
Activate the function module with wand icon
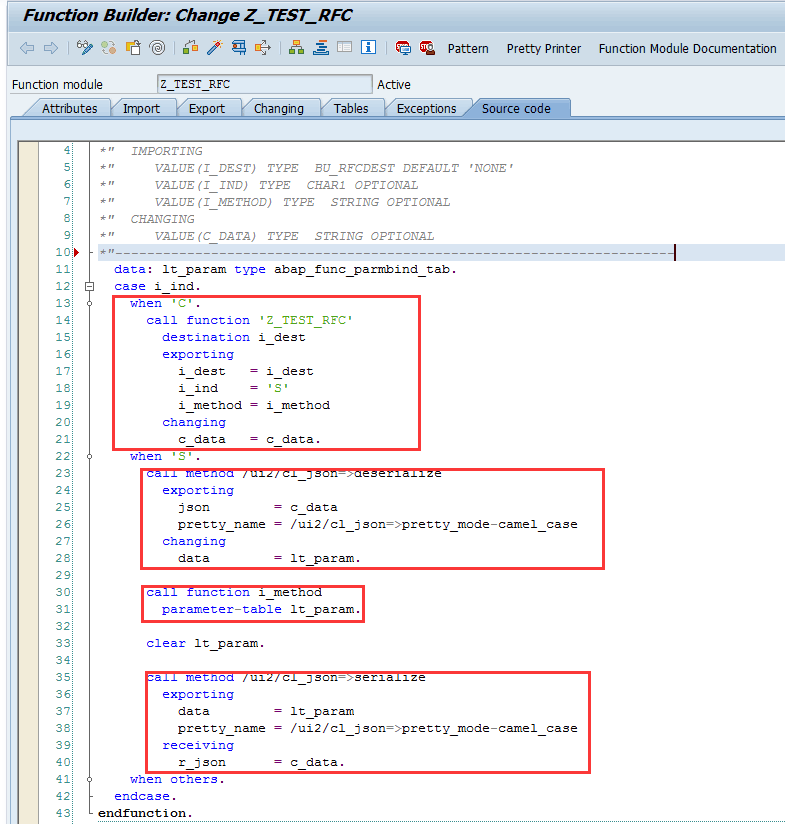(214, 48)
